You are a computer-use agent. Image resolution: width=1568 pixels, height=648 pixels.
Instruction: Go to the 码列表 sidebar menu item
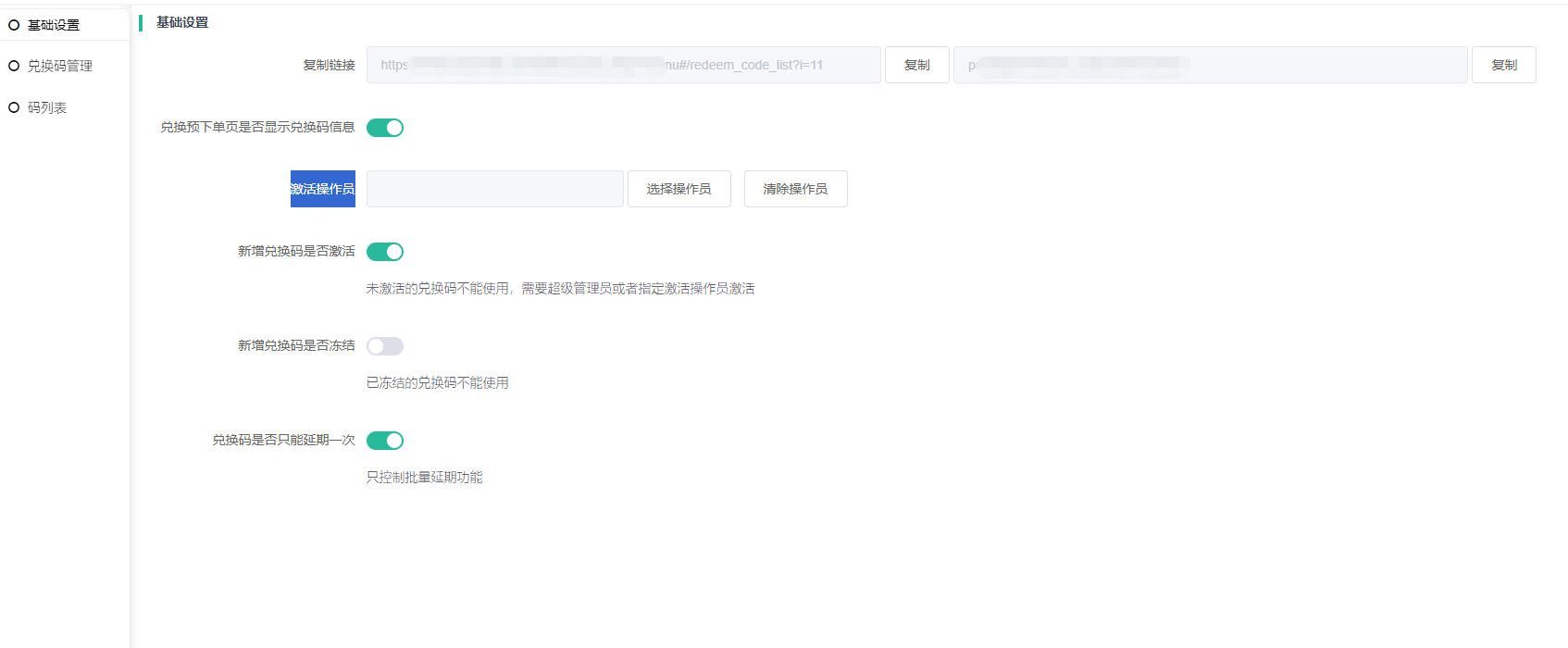point(47,107)
